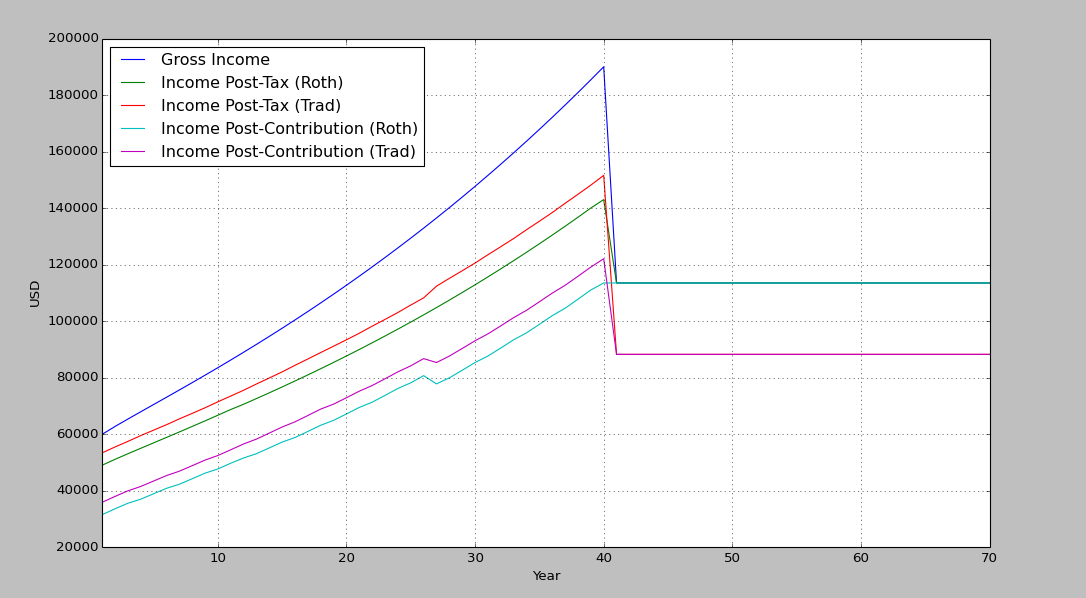The width and height of the screenshot is (1086, 598).
Task: Click the red line sample in legend
Action: (x=133, y=106)
